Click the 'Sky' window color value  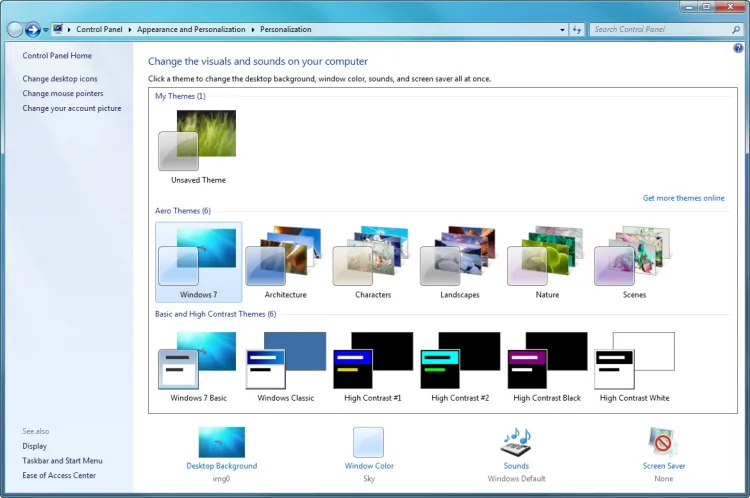tap(369, 478)
